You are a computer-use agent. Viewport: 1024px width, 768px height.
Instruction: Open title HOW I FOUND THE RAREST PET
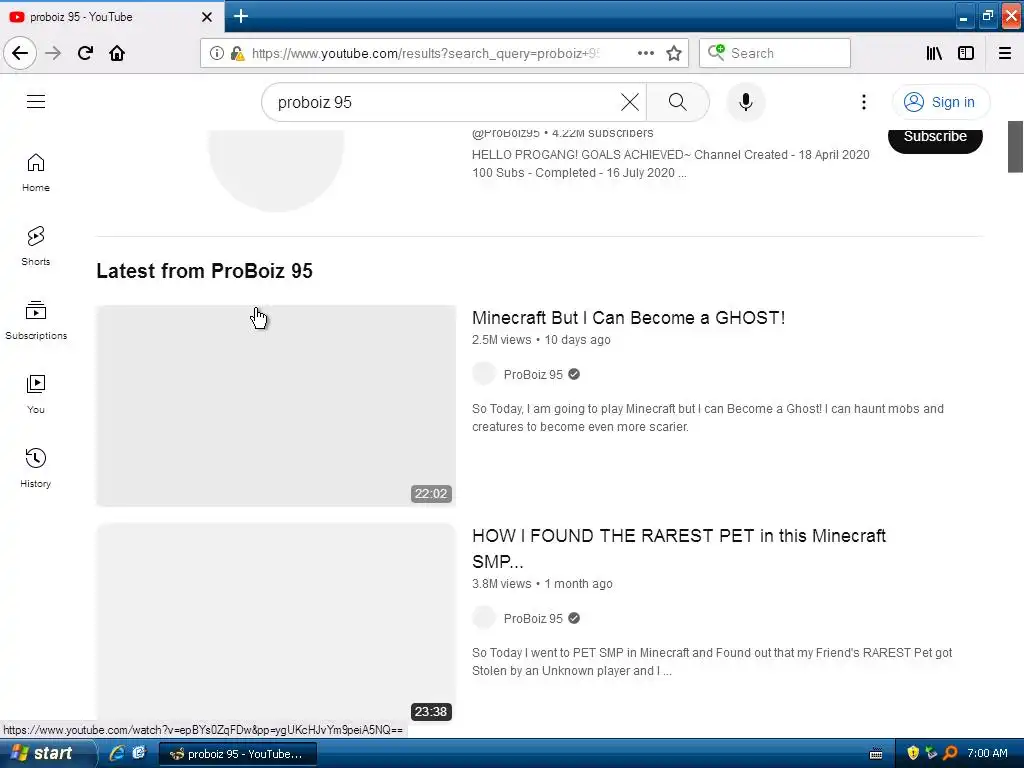679,549
